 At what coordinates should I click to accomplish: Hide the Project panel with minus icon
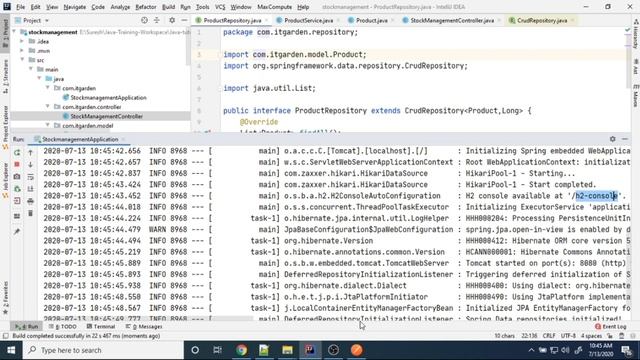click(x=184, y=20)
